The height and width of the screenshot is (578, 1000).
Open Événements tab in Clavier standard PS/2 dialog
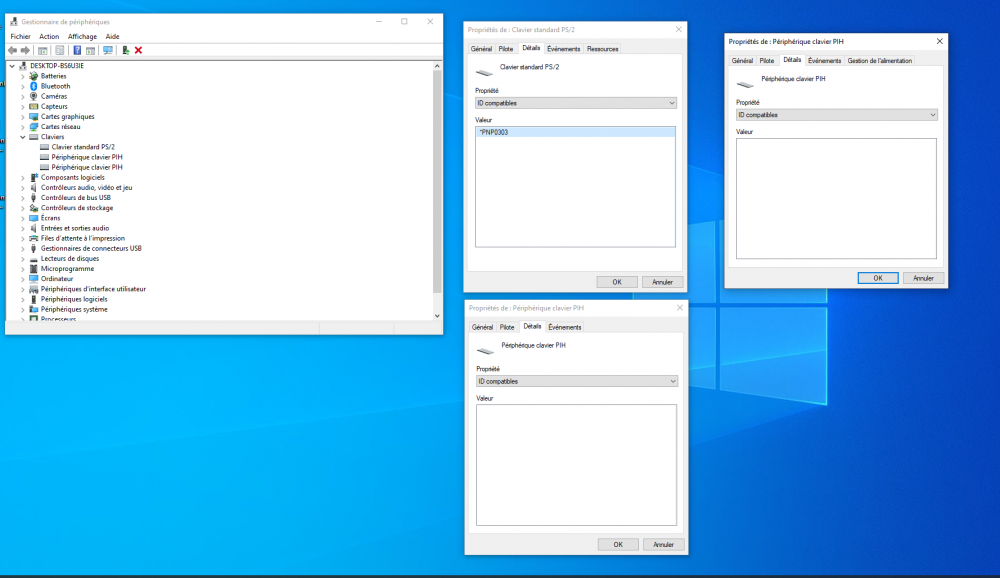click(564, 48)
